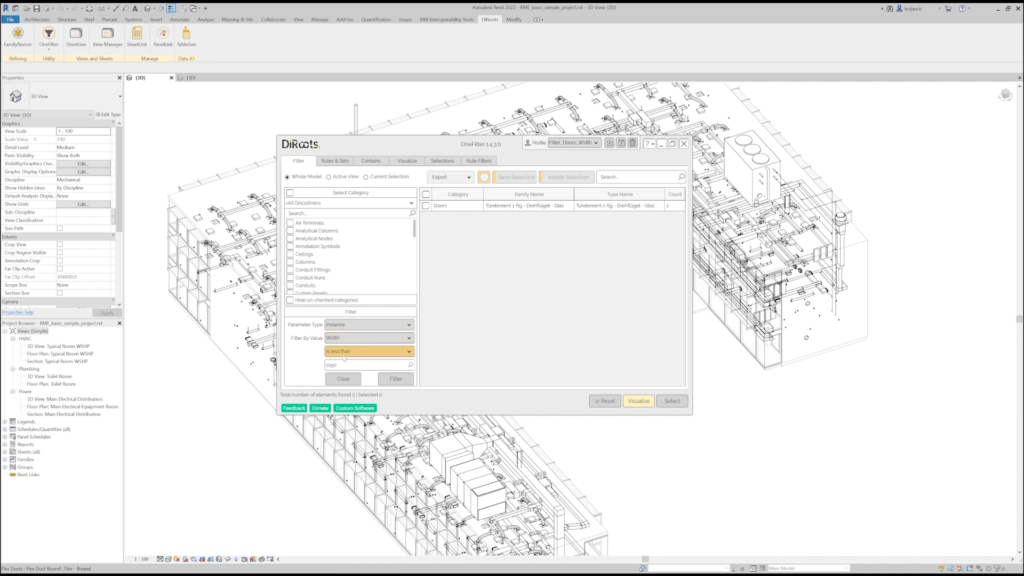The image size is (1024, 576).
Task: Click the yellow Visualize button
Action: click(x=639, y=401)
